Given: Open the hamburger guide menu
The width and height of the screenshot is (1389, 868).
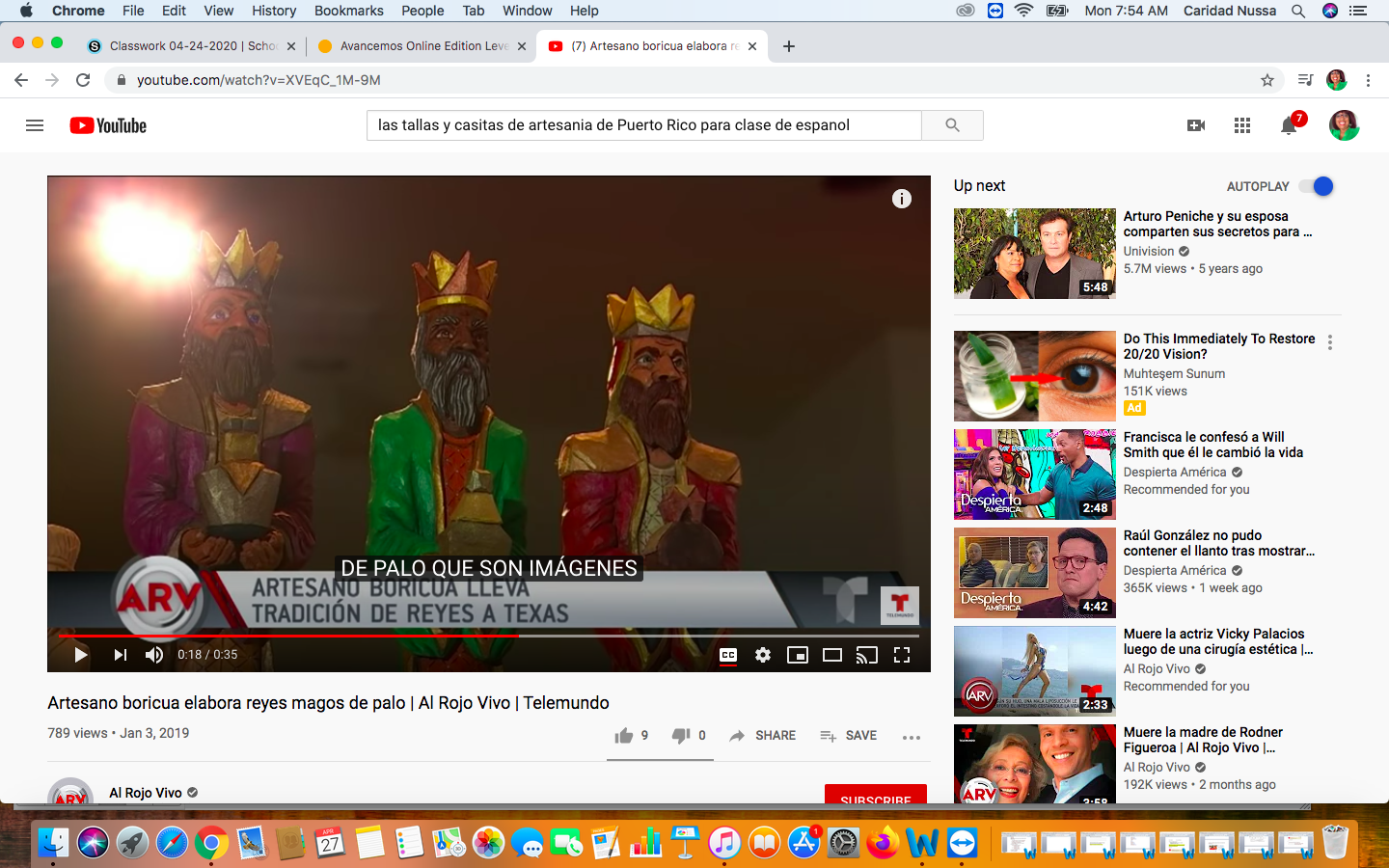Looking at the screenshot, I should (x=35, y=125).
